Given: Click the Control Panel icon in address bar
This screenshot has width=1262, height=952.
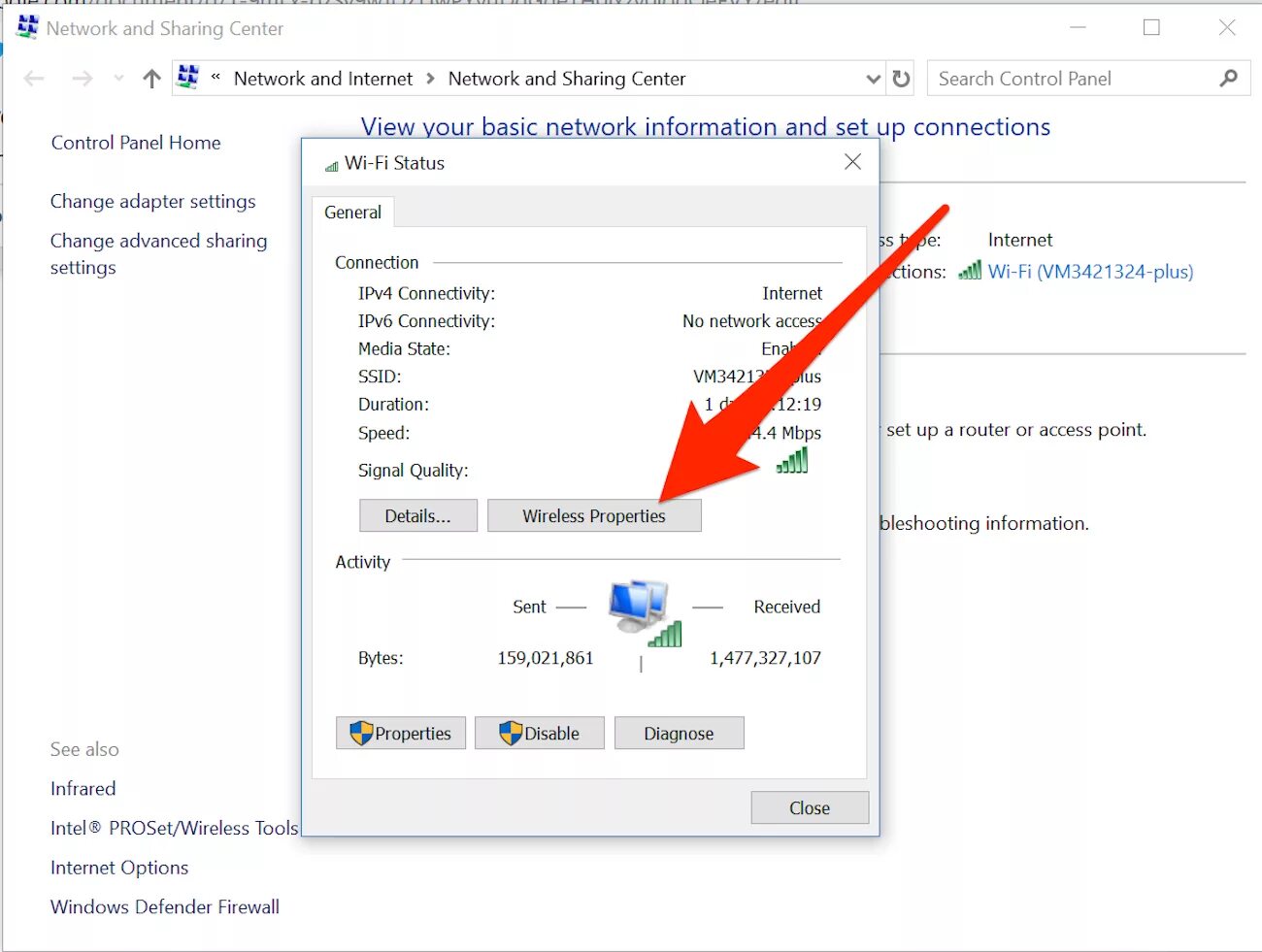Looking at the screenshot, I should (x=188, y=77).
